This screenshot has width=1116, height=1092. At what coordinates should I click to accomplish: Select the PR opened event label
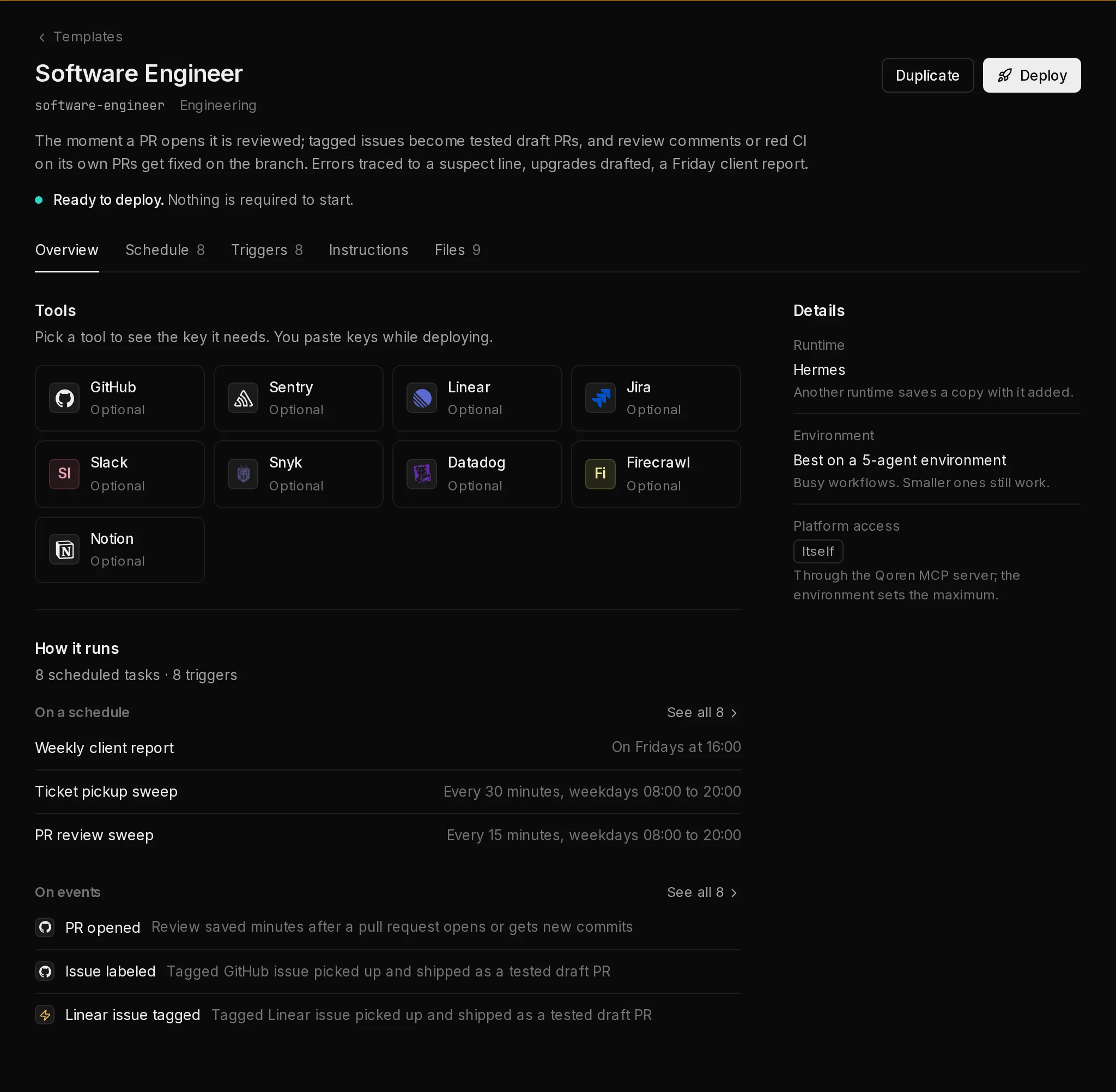pyautogui.click(x=102, y=927)
